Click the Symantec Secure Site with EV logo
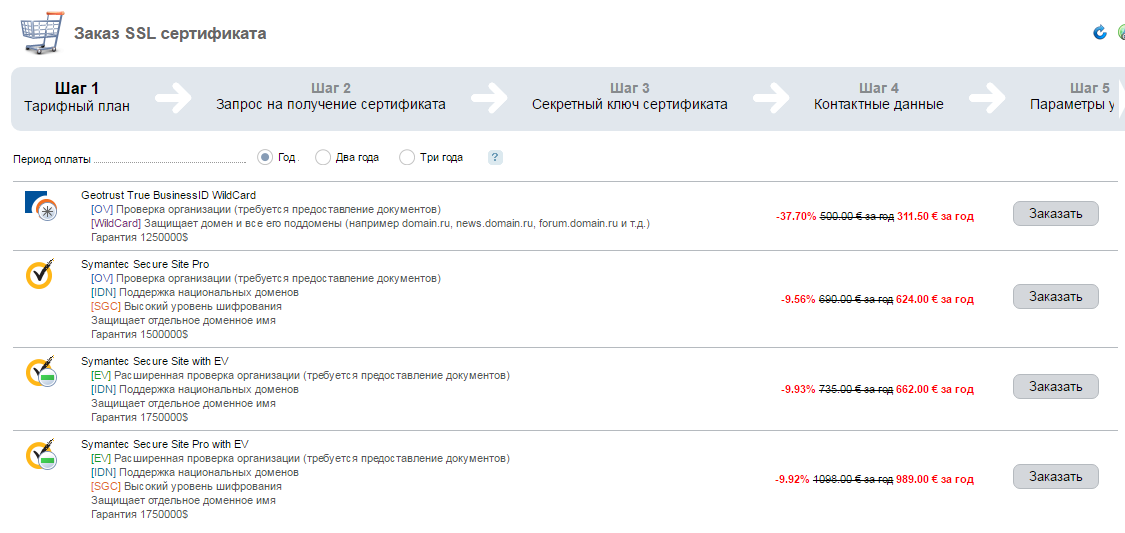Image resolution: width=1125 pixels, height=533 pixels. [x=41, y=372]
